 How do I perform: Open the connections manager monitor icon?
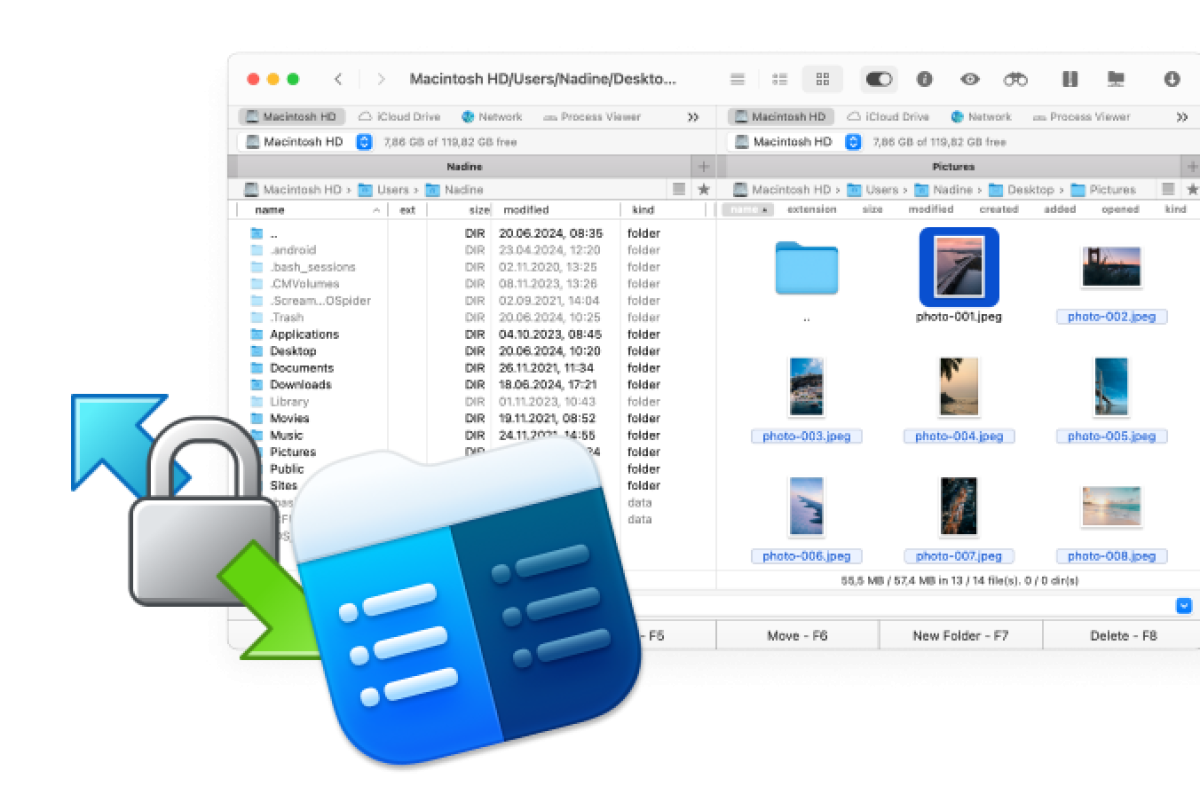[x=1116, y=79]
